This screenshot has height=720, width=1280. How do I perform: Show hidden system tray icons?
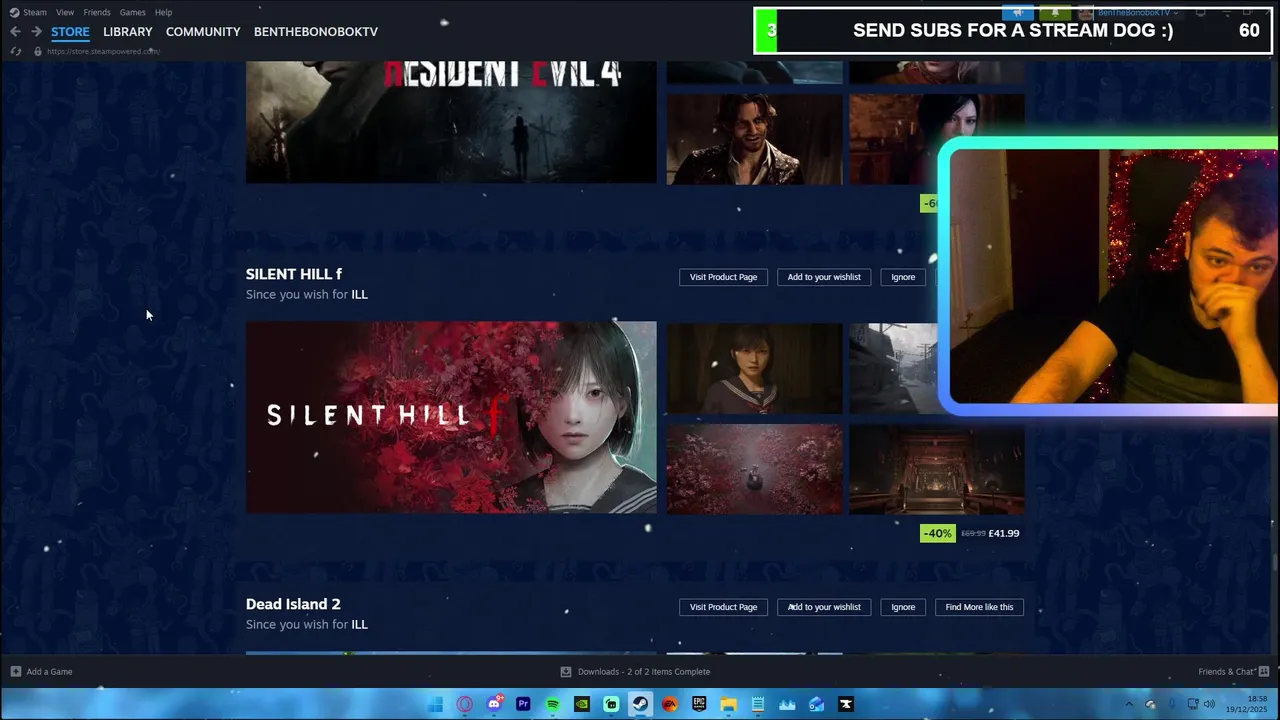tap(1130, 704)
